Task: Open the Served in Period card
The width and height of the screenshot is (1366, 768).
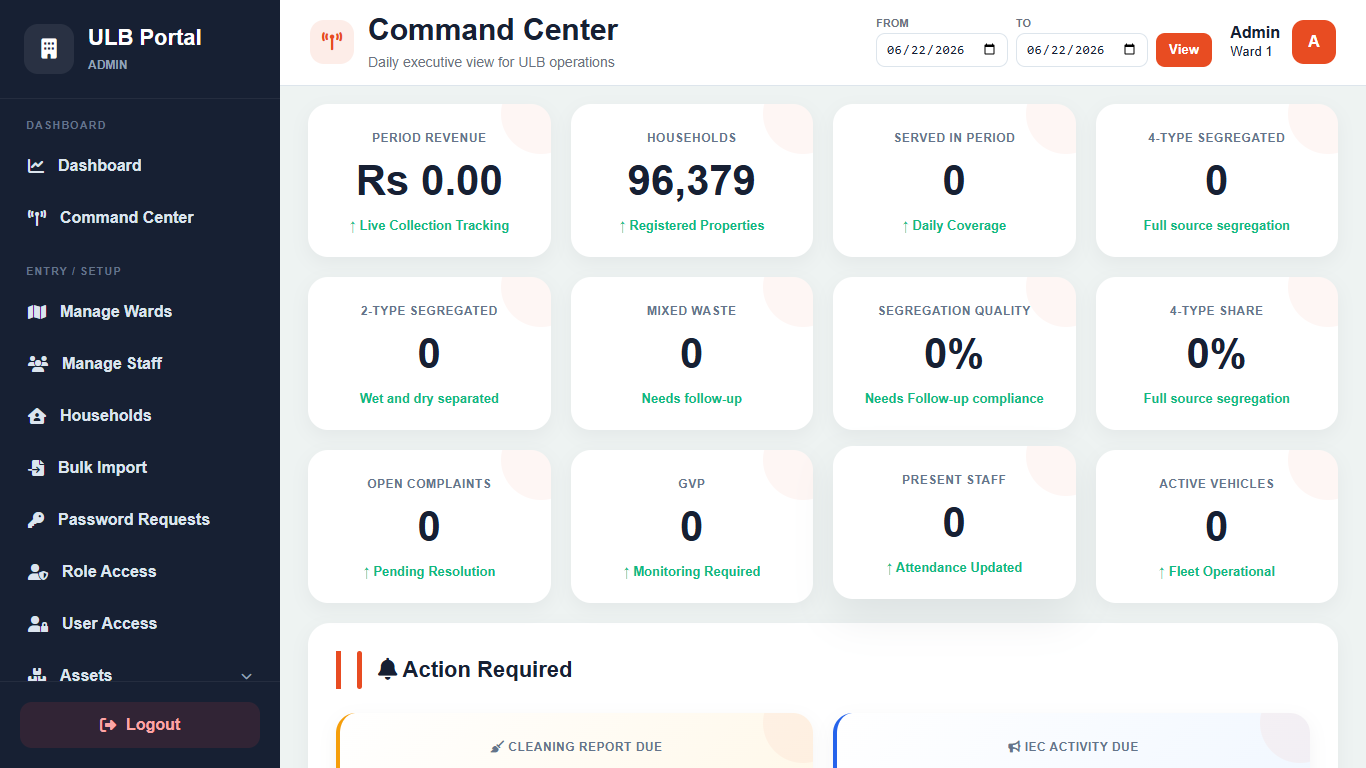Action: [954, 180]
